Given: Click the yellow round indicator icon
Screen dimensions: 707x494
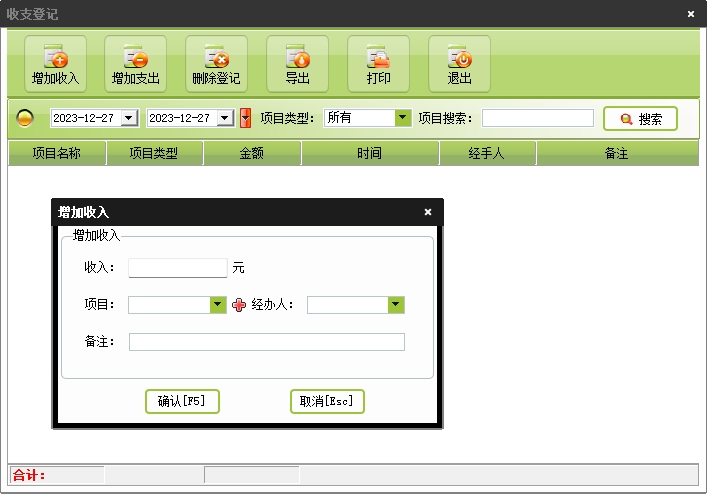Looking at the screenshot, I should [25, 119].
